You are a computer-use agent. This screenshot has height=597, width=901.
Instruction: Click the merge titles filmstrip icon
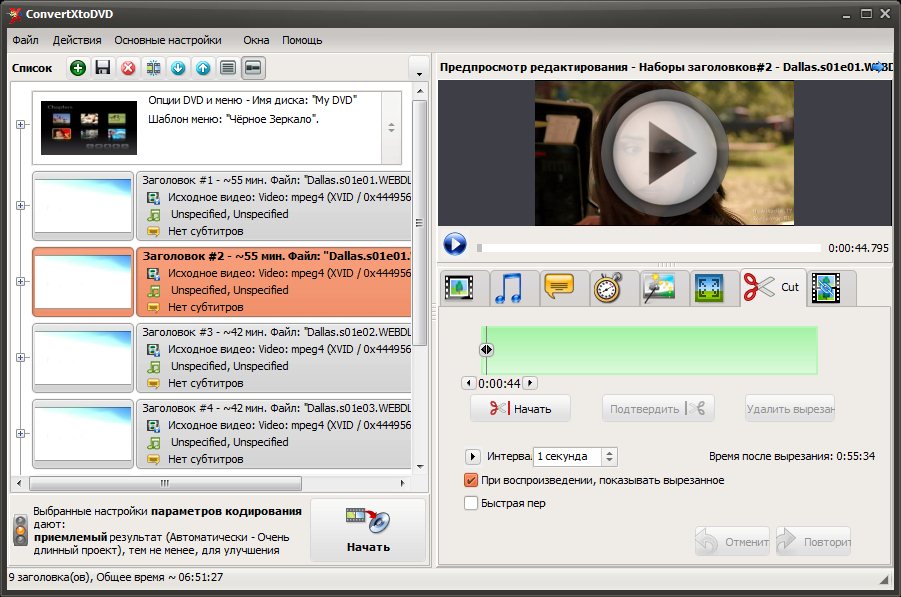(153, 68)
